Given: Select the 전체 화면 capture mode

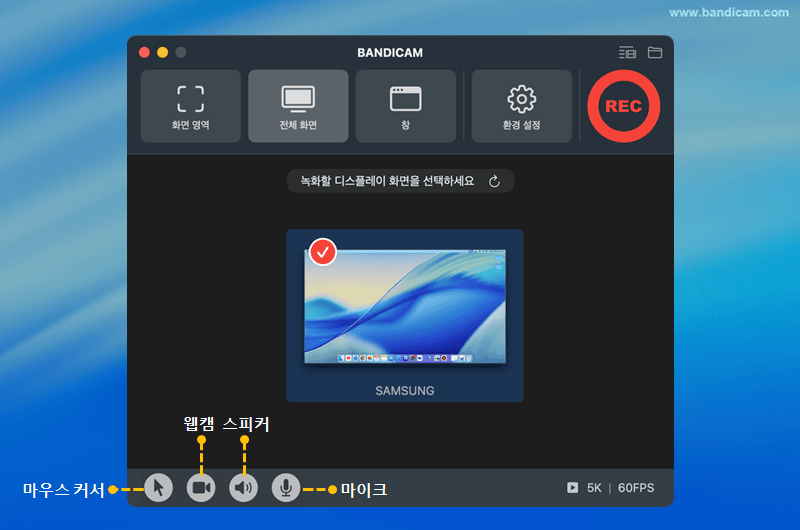Looking at the screenshot, I should (298, 106).
